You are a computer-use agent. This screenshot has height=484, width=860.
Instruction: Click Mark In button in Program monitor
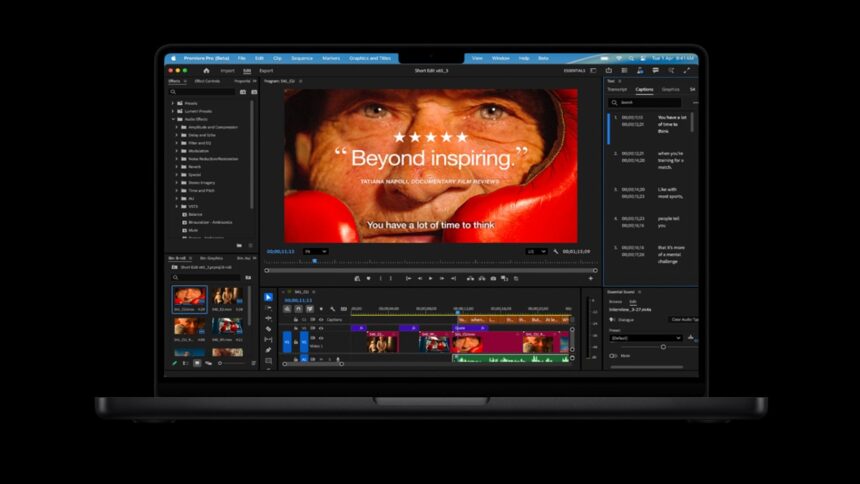381,279
